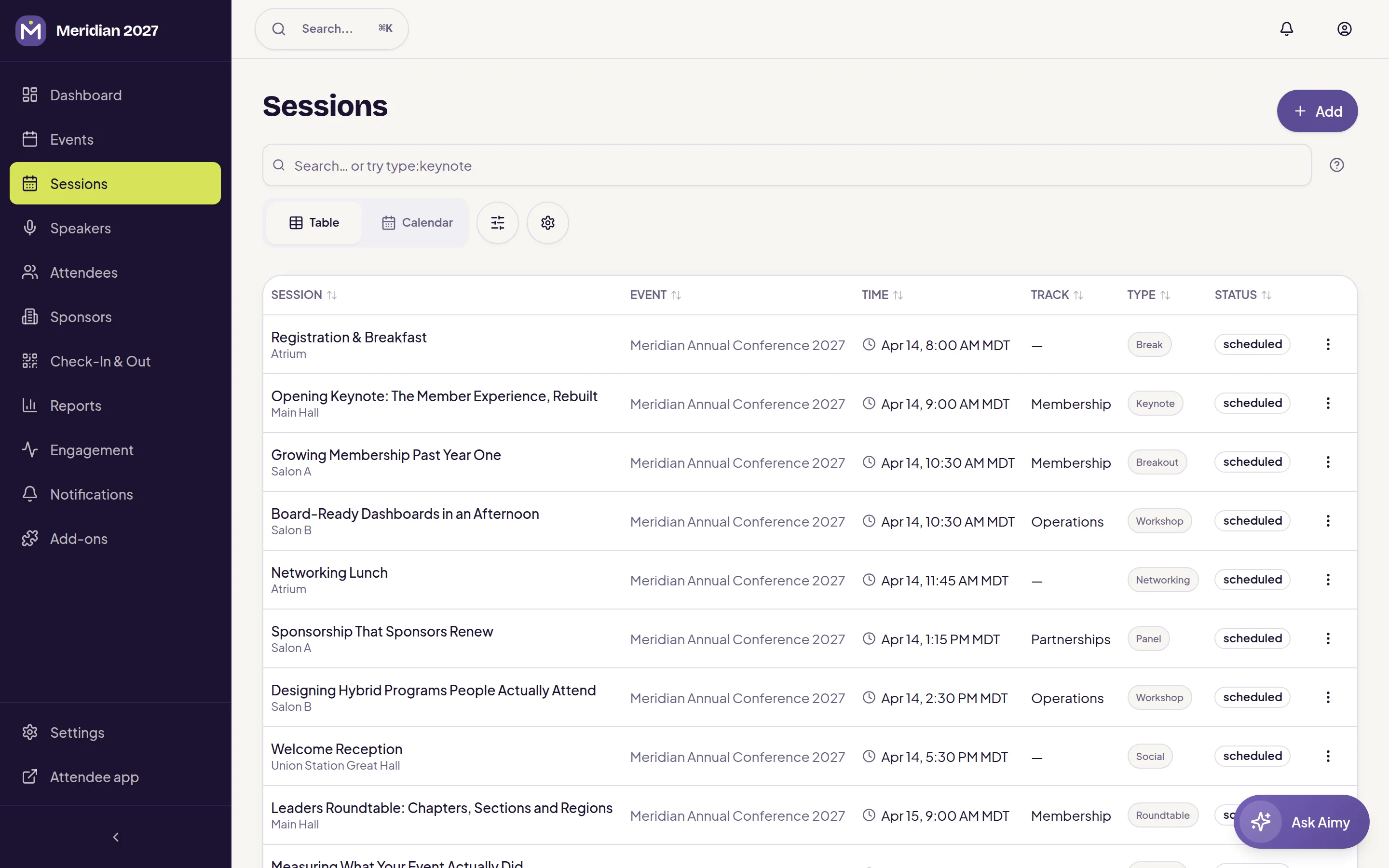The height and width of the screenshot is (868, 1389).
Task: Switch to Calendar view
Action: coord(417,223)
